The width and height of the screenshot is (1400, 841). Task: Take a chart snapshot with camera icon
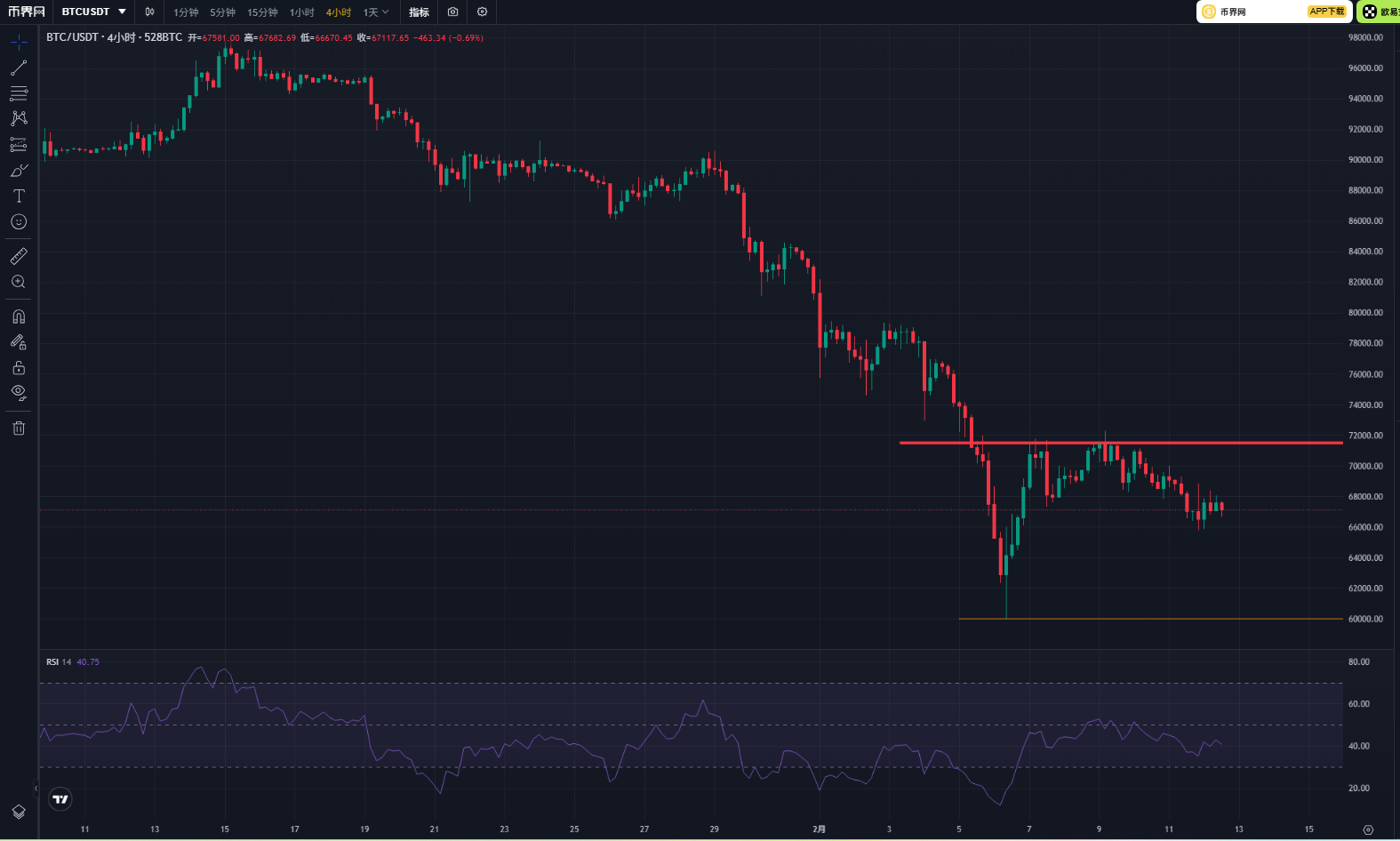pyautogui.click(x=452, y=12)
